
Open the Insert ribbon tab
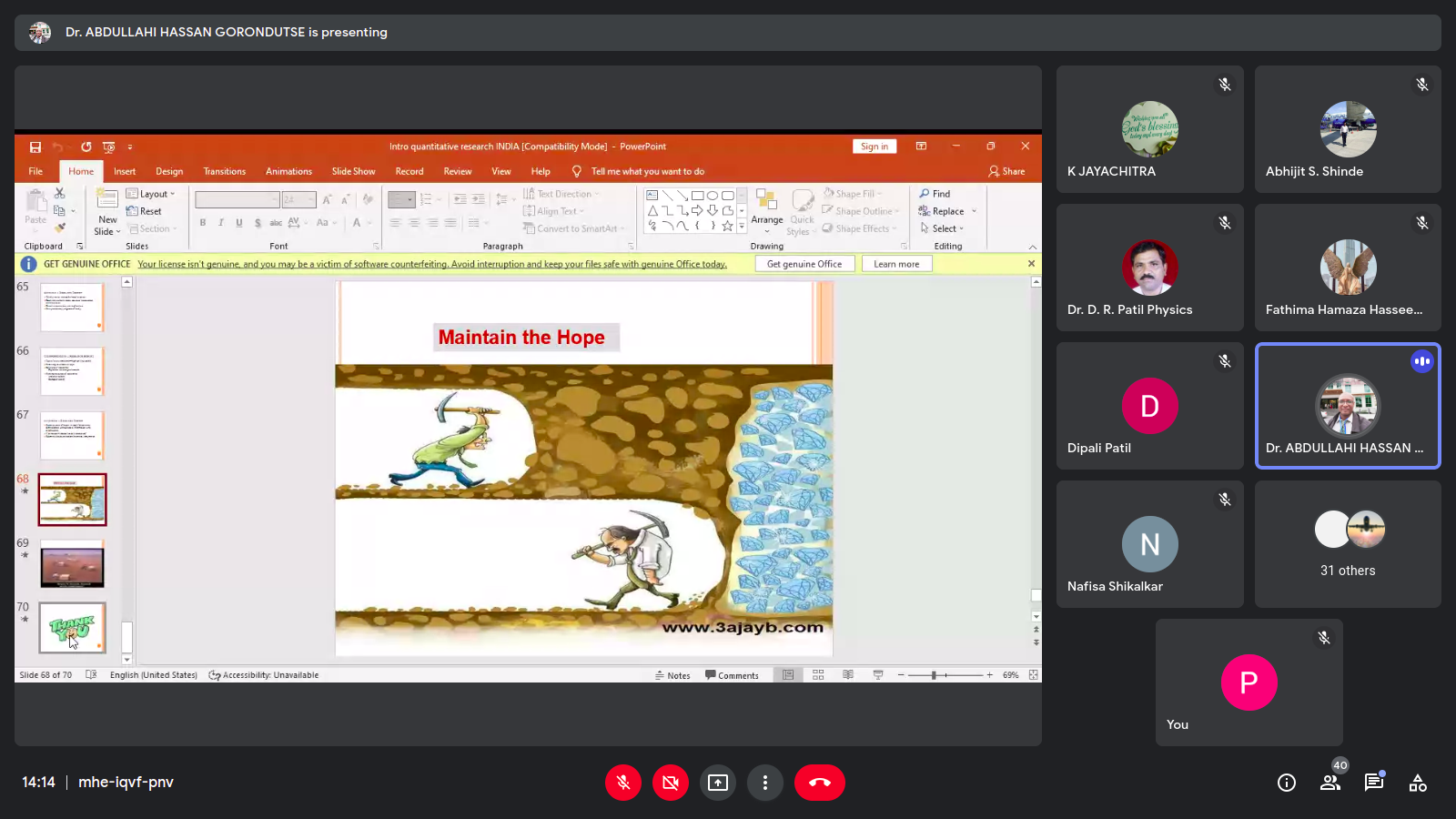pos(125,171)
